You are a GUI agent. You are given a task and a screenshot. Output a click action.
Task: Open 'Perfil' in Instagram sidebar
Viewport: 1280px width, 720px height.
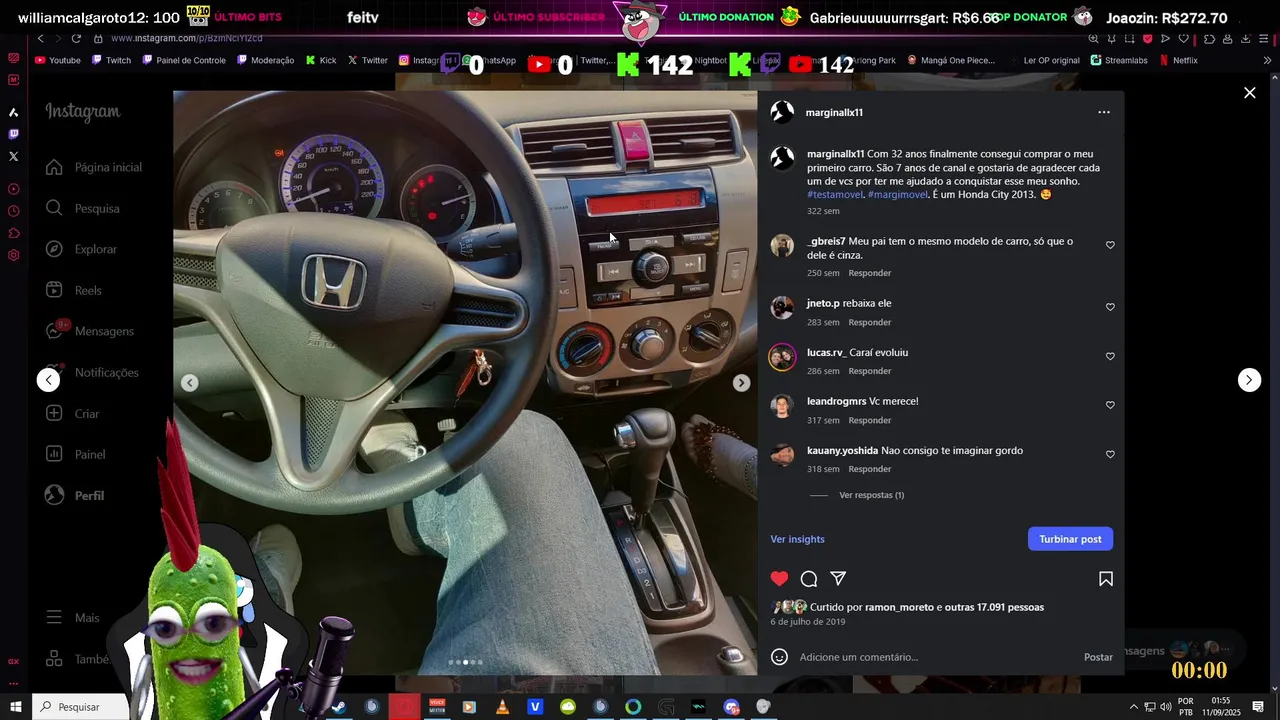click(x=75, y=495)
